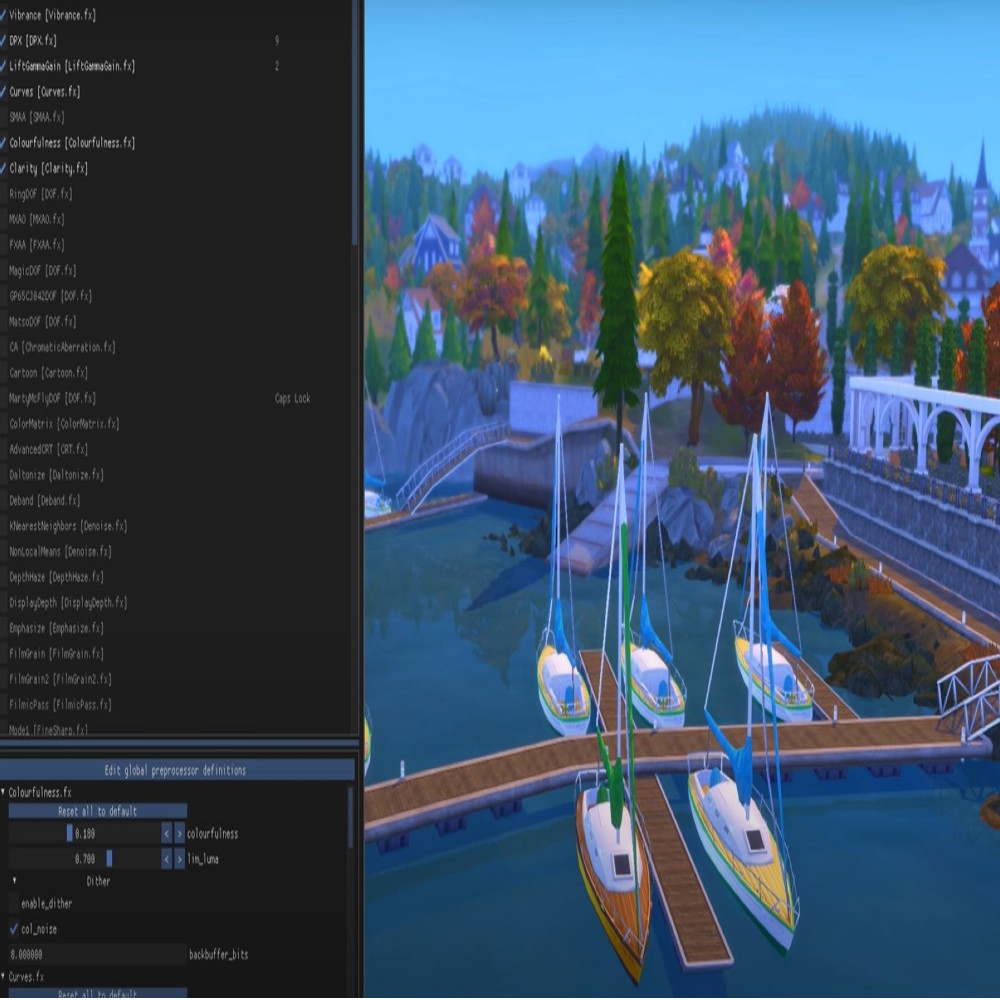Enable the AdvancedCRT effect

point(3,449)
